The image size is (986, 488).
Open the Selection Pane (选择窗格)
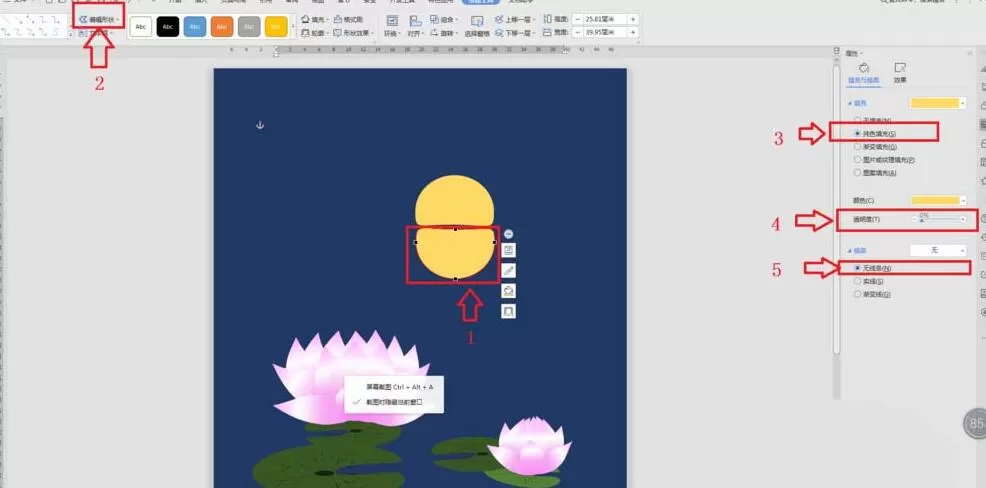click(477, 26)
